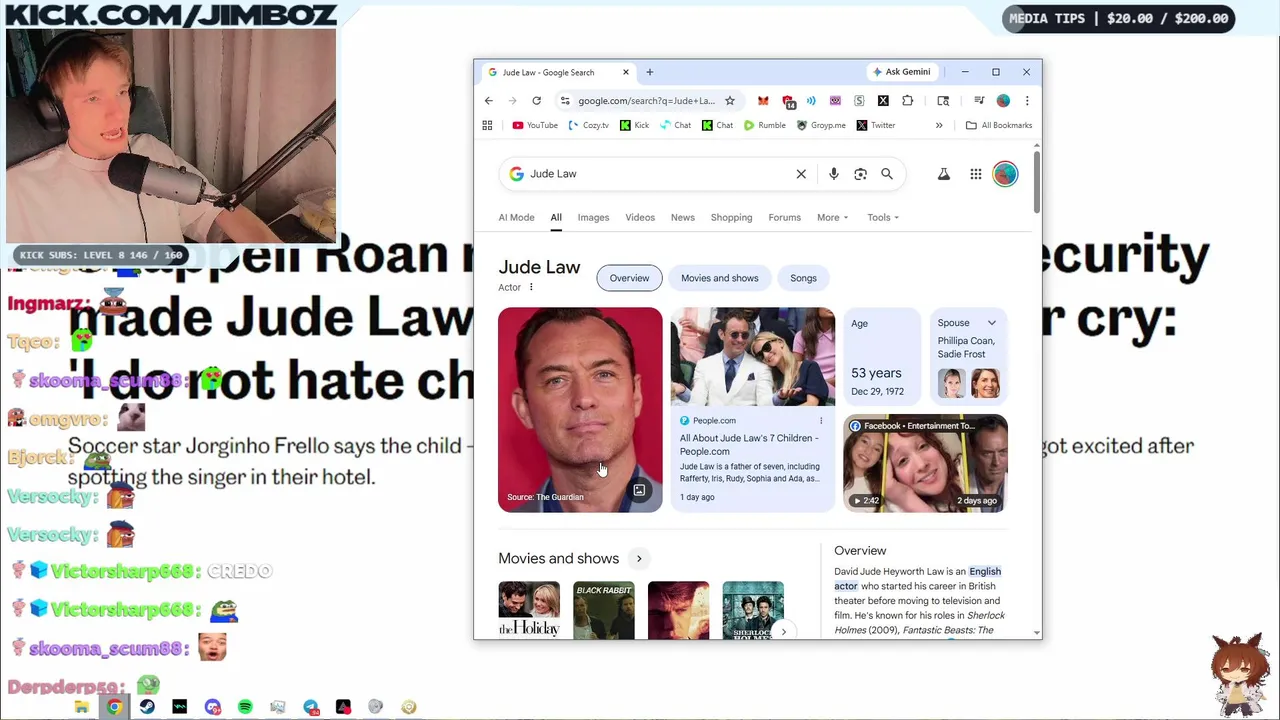Switch to the Shopping results tab
The image size is (1280, 720).
731,217
